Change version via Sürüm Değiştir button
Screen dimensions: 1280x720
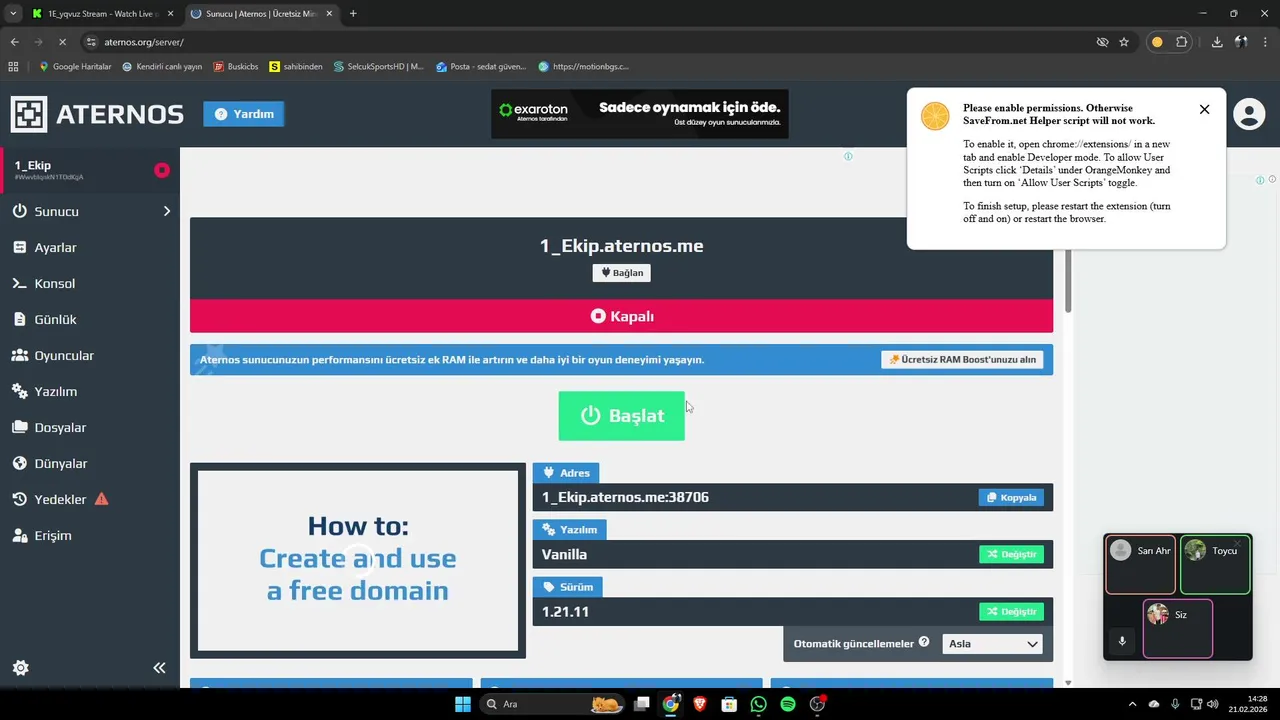point(1011,611)
